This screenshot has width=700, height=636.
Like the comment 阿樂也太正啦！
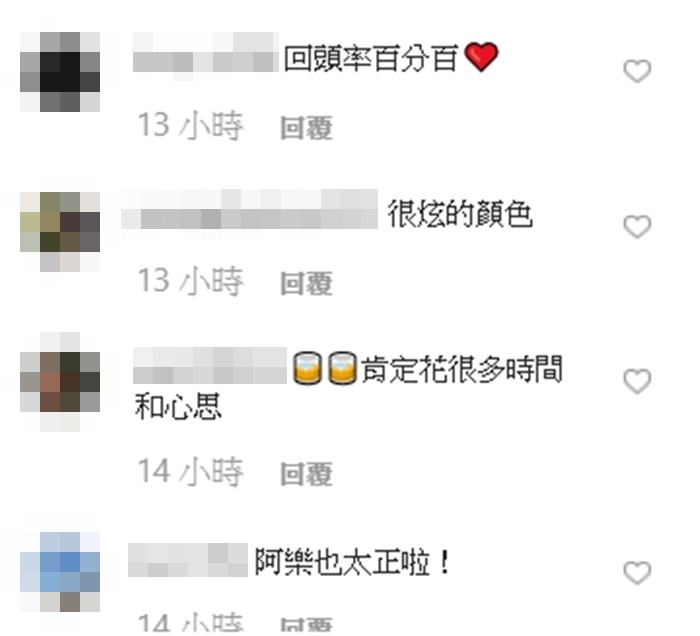pyautogui.click(x=637, y=572)
